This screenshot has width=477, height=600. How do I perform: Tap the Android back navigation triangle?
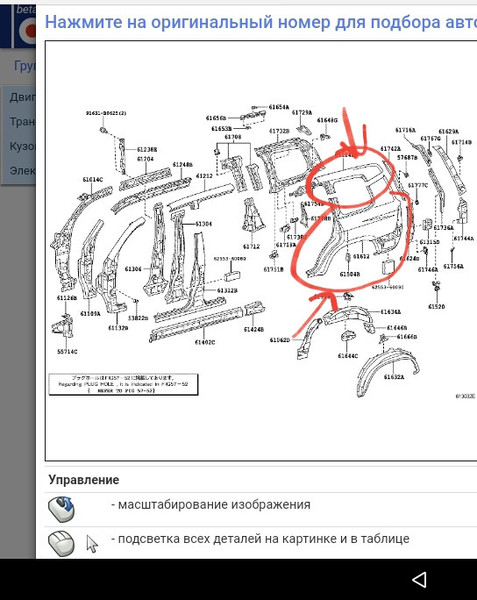tap(420, 580)
